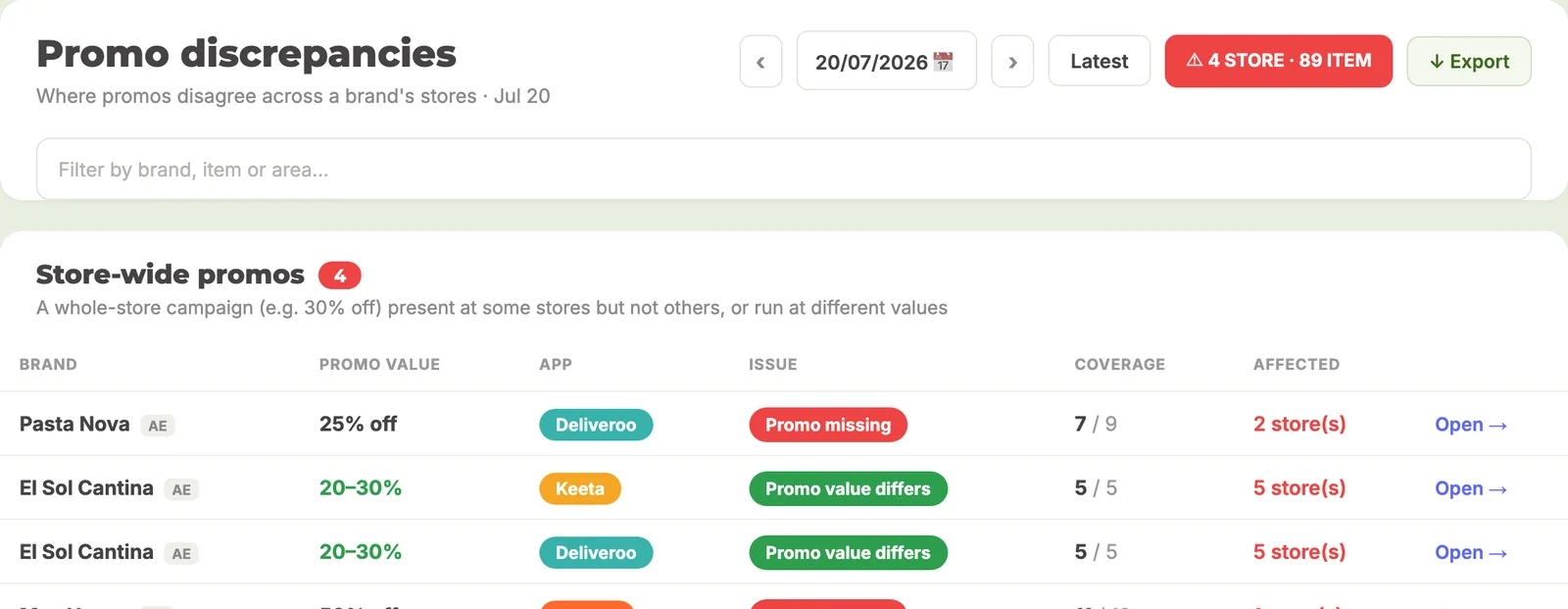Click the PROMO VALUE column header
Image resolution: width=1568 pixels, height=609 pixels.
(379, 365)
